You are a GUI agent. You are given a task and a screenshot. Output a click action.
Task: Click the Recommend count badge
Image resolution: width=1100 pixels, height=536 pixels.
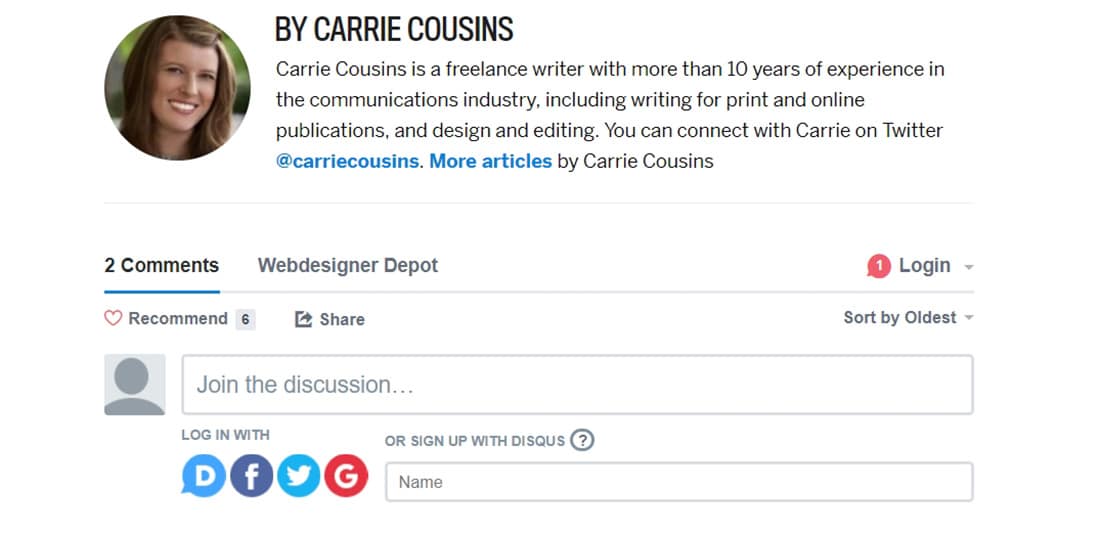245,319
